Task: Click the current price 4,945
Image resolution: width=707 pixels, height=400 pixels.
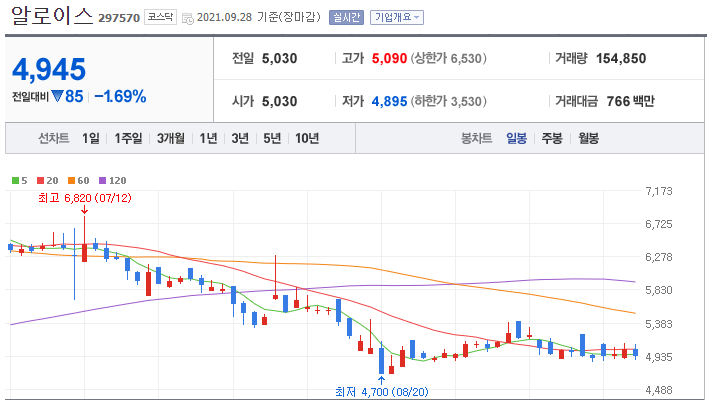Action: coord(49,69)
